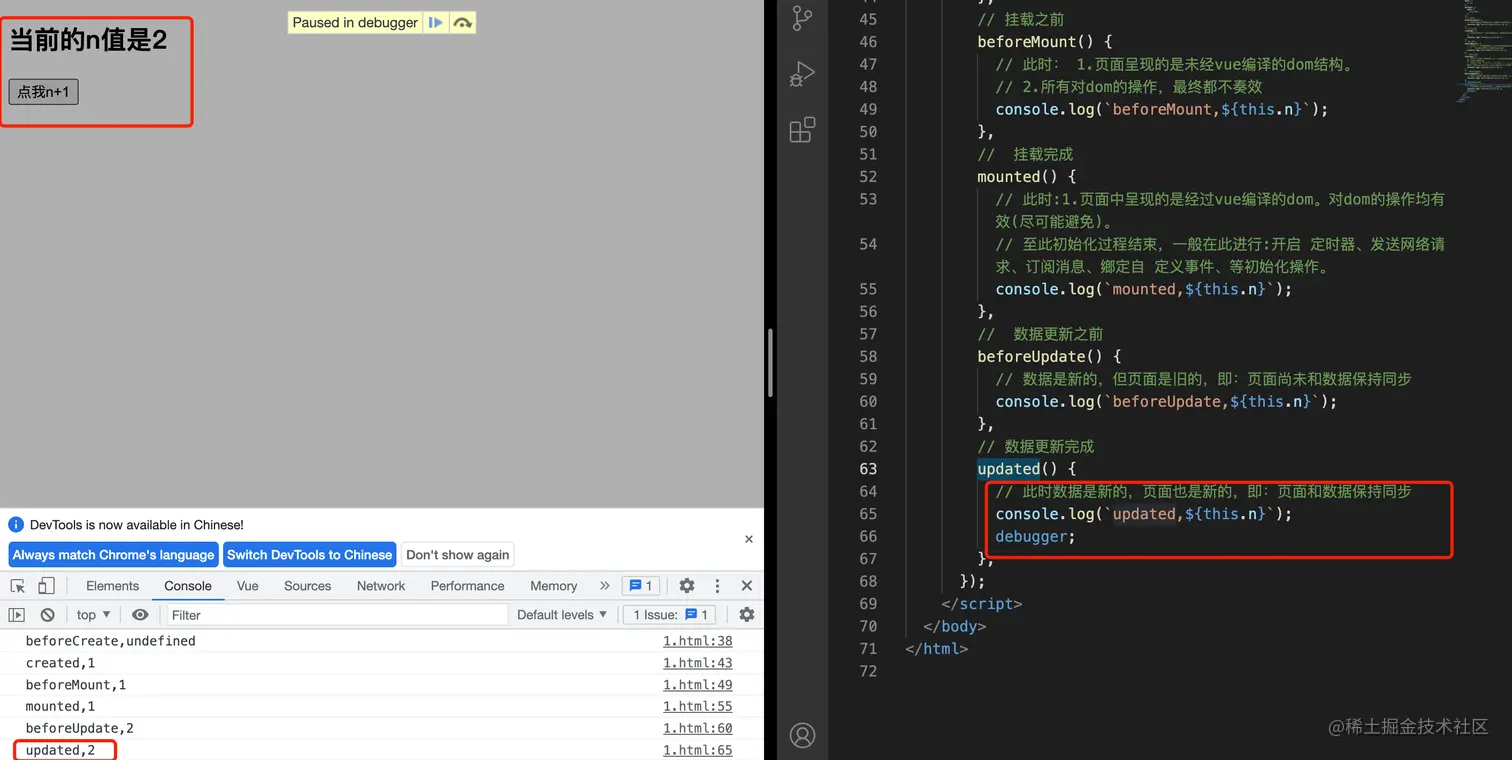Create a live expression with the eye icon
The height and width of the screenshot is (760, 1512).
click(140, 615)
